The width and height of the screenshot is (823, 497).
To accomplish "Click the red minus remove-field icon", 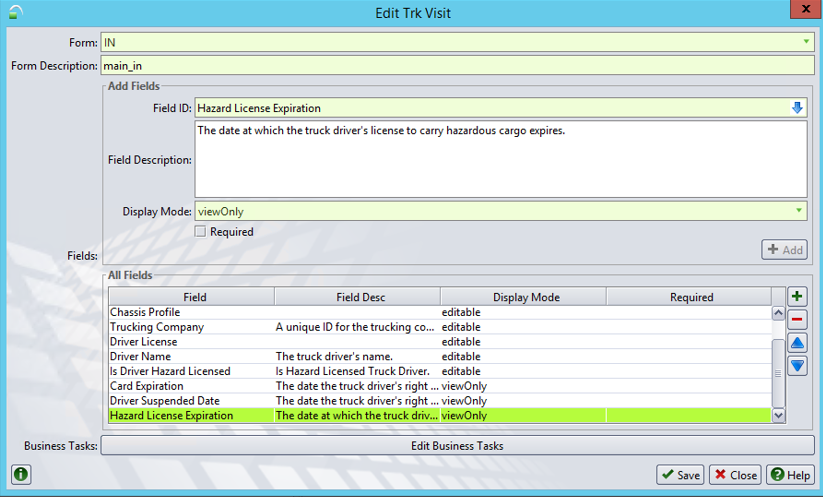I will [x=797, y=320].
